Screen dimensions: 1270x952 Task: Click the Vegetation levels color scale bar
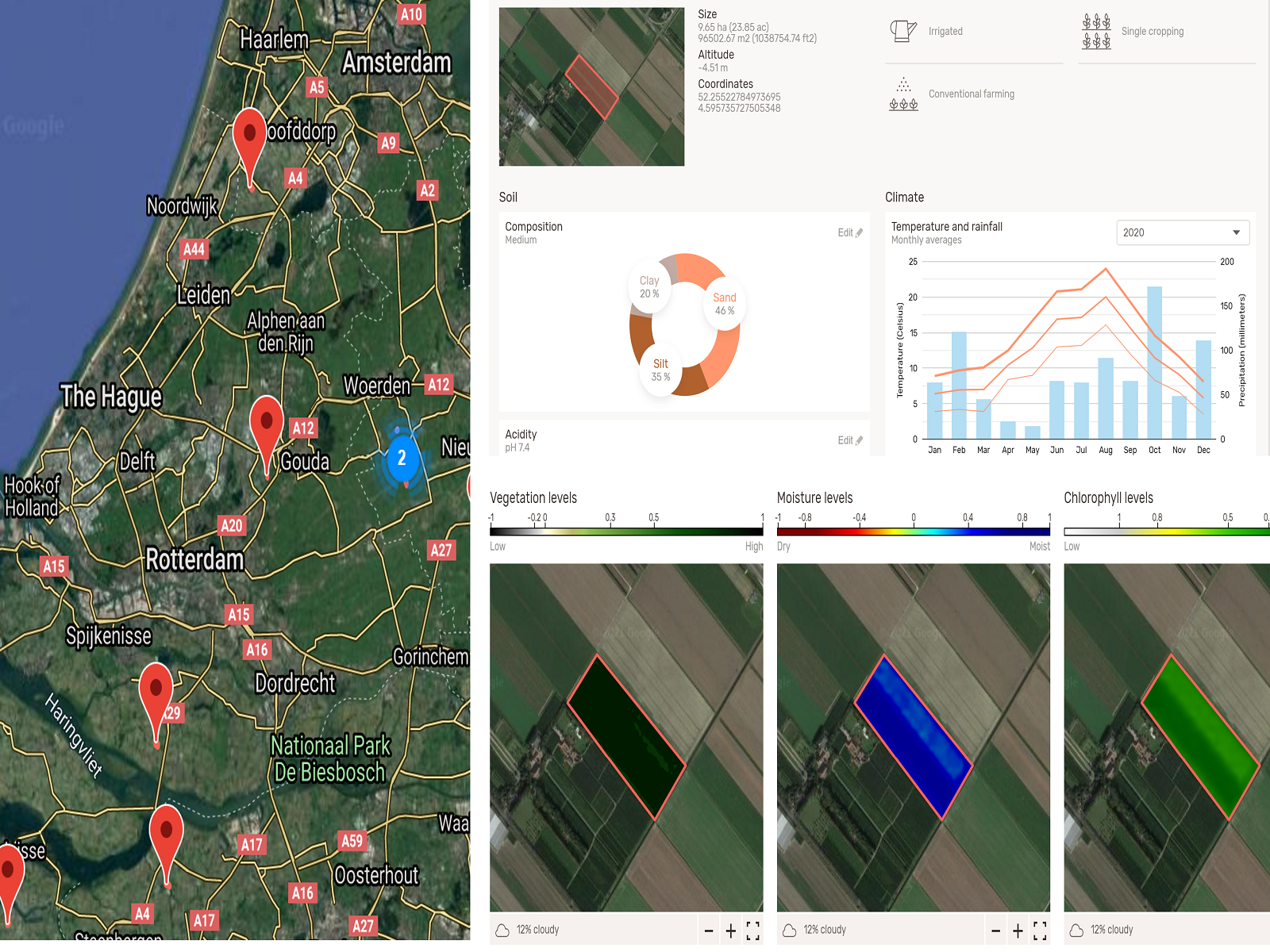click(627, 532)
